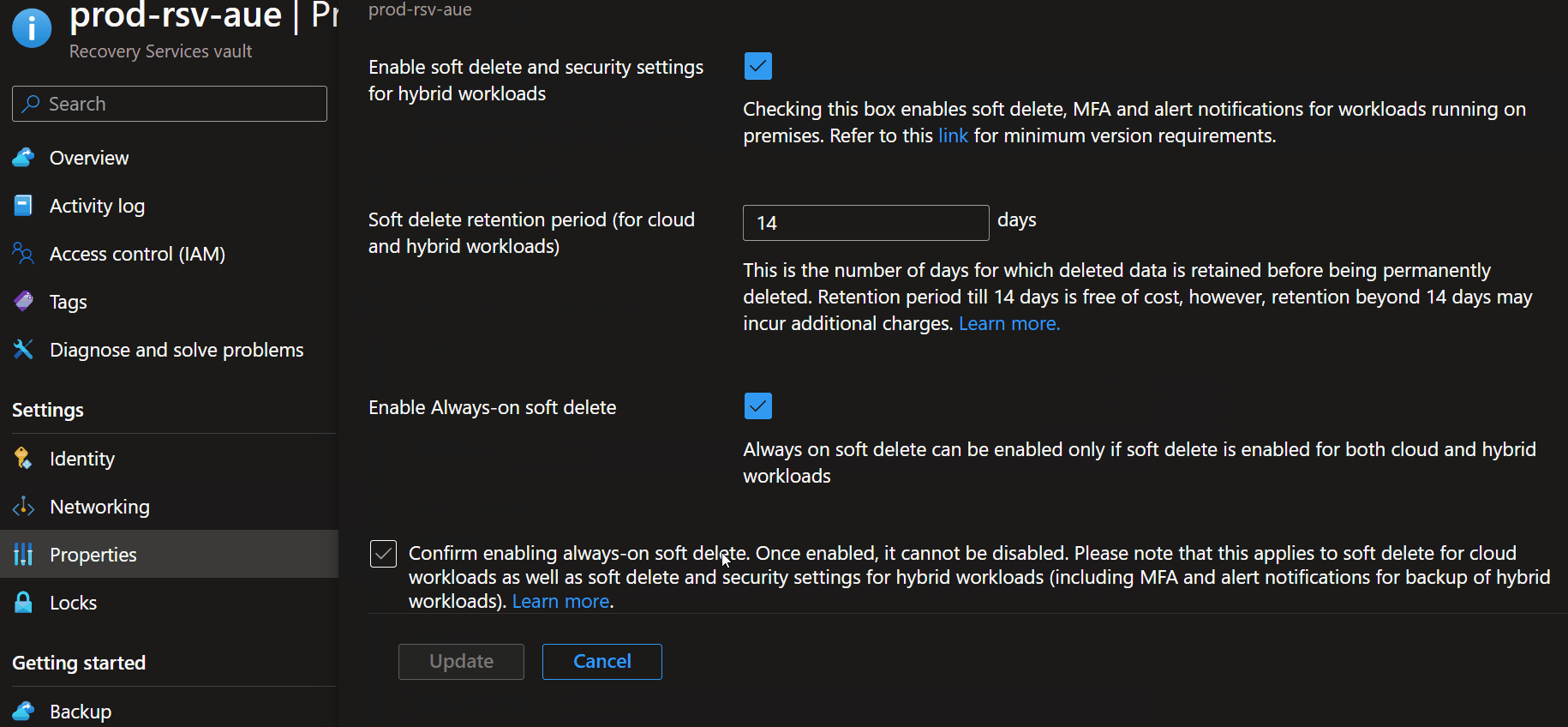Image resolution: width=1568 pixels, height=727 pixels.
Task: Click the Activity log icon
Action: pyautogui.click(x=24, y=206)
